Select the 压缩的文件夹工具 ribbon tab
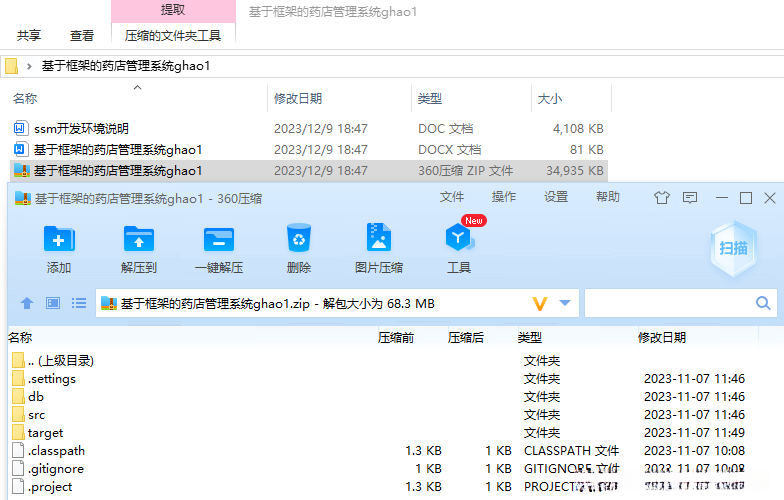The image size is (784, 500). tap(173, 36)
